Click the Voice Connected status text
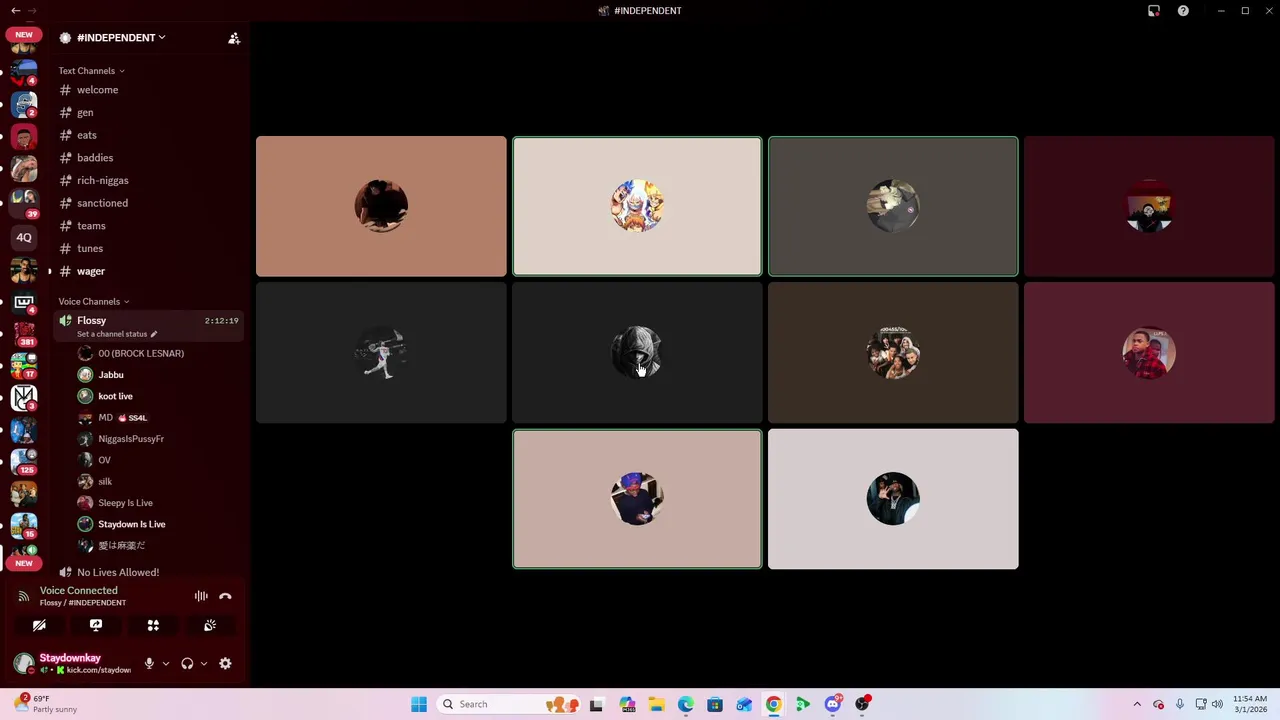1280x720 pixels. point(78,590)
